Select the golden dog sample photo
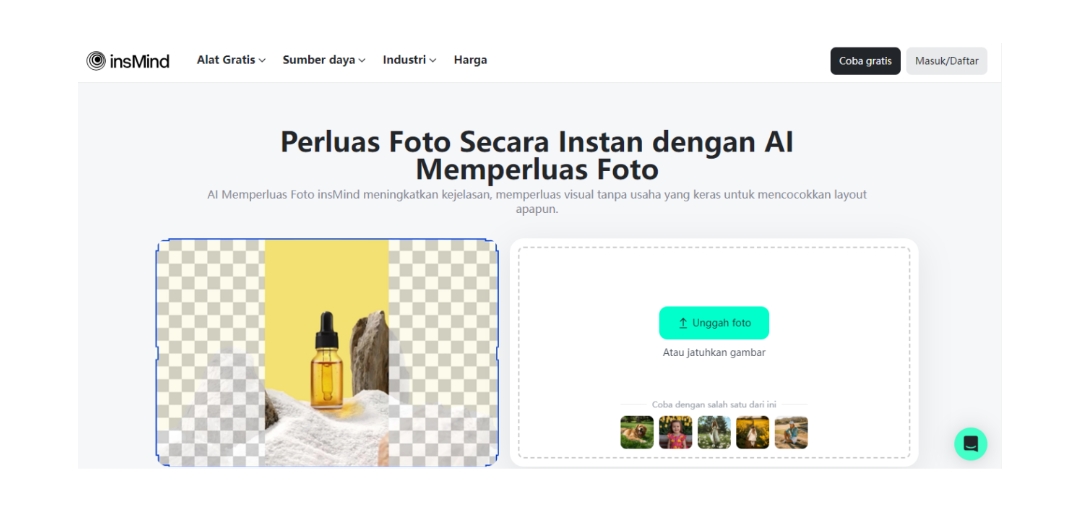The width and height of the screenshot is (1080, 526). (637, 432)
